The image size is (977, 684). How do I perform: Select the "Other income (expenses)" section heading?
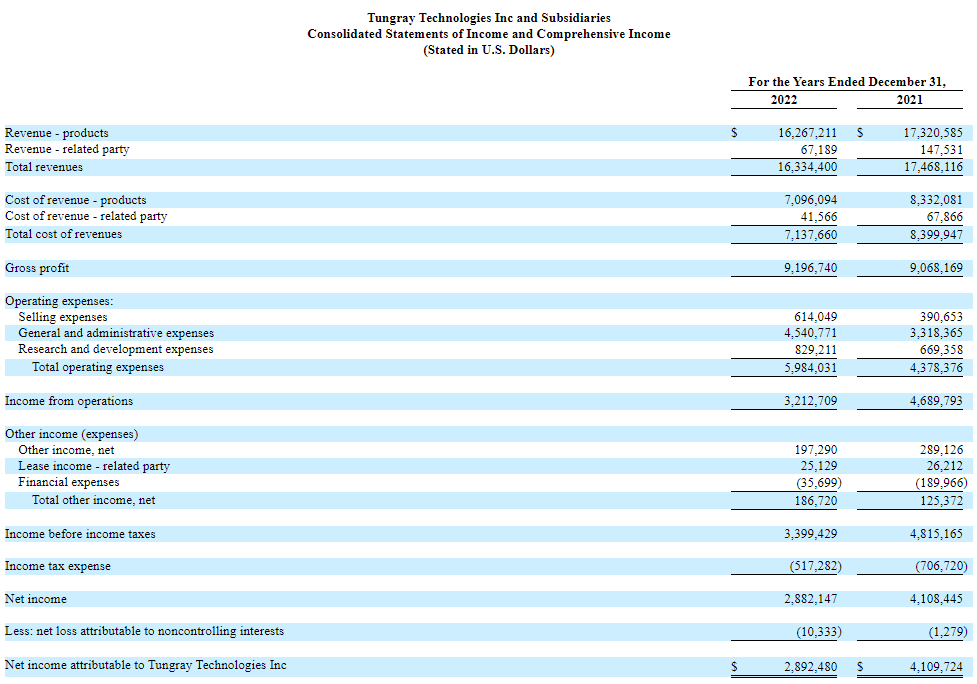point(72,434)
